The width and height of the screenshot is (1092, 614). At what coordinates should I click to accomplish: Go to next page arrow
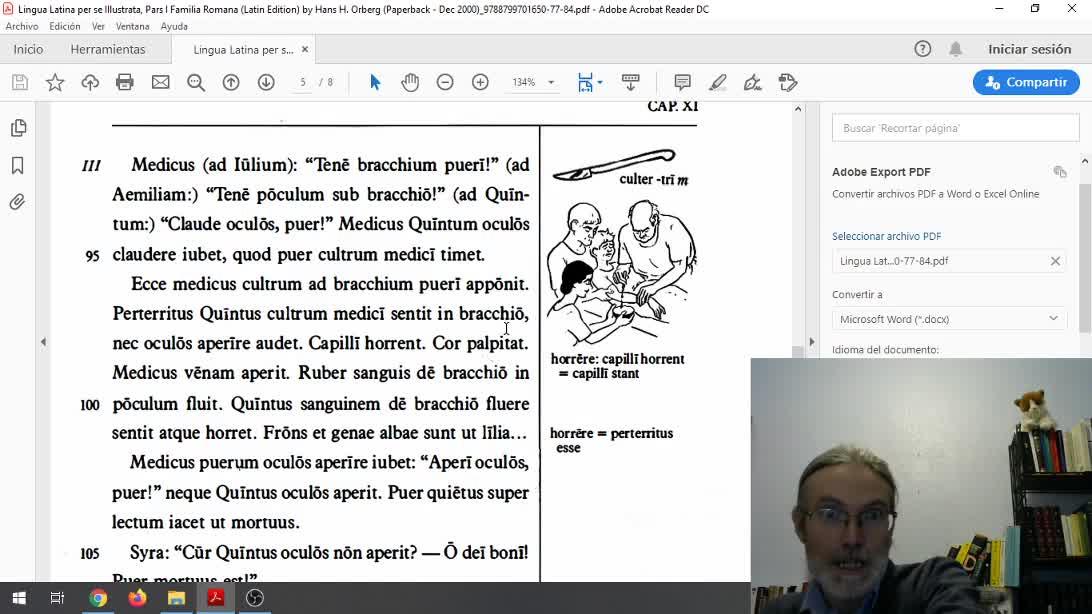(x=266, y=82)
